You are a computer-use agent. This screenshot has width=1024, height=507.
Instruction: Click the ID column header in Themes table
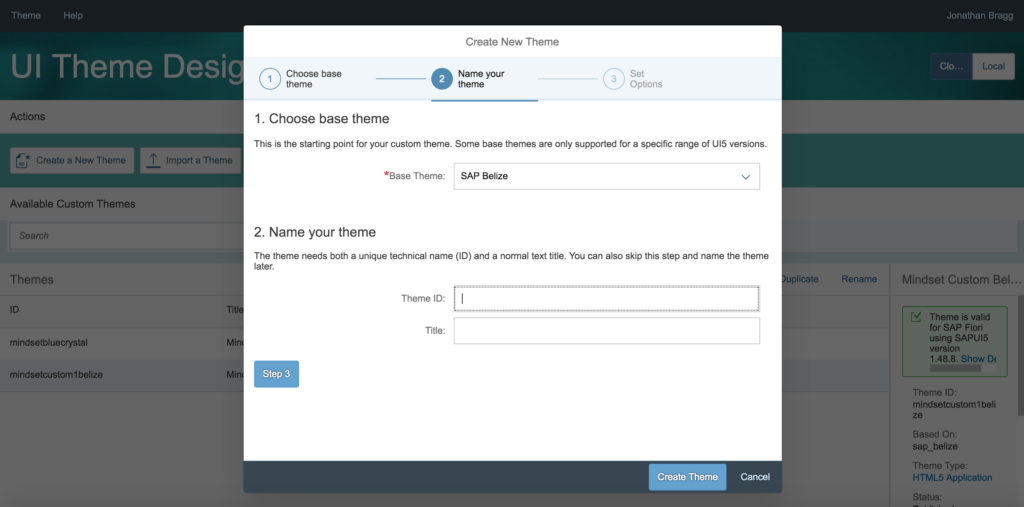click(14, 309)
